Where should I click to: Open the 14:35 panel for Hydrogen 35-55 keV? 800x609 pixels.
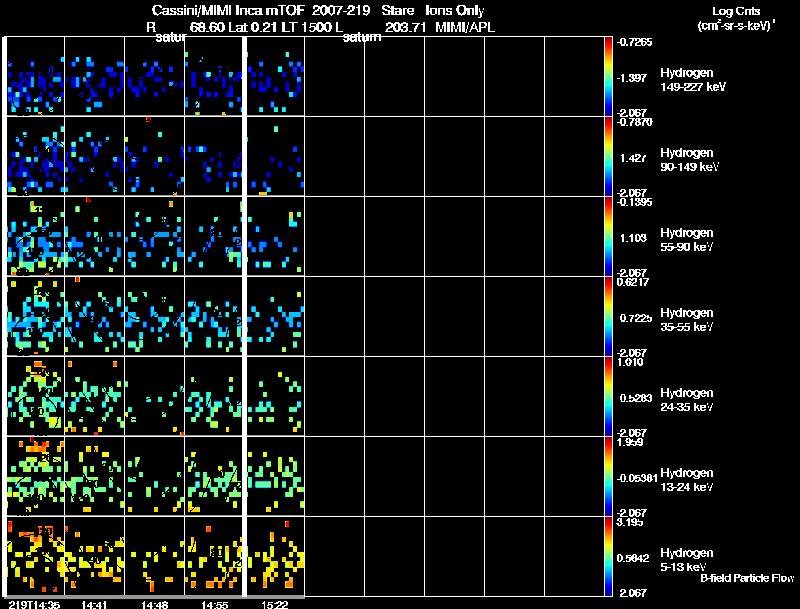click(x=35, y=316)
